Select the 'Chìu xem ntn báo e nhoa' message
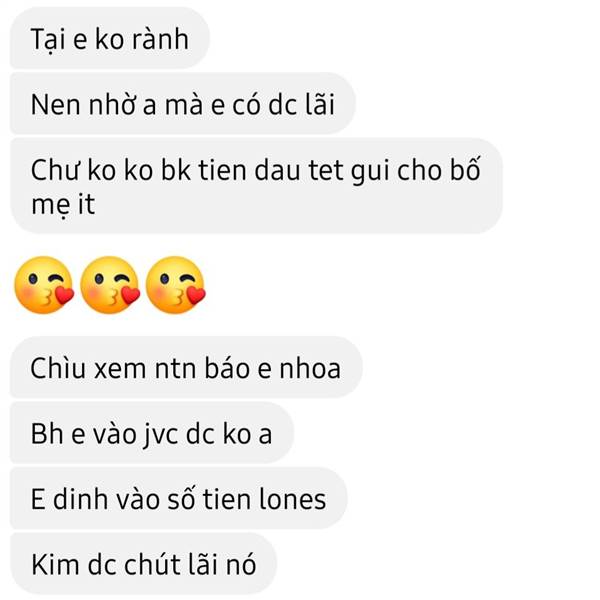Viewport: 600px width, 600px height. tap(186, 367)
